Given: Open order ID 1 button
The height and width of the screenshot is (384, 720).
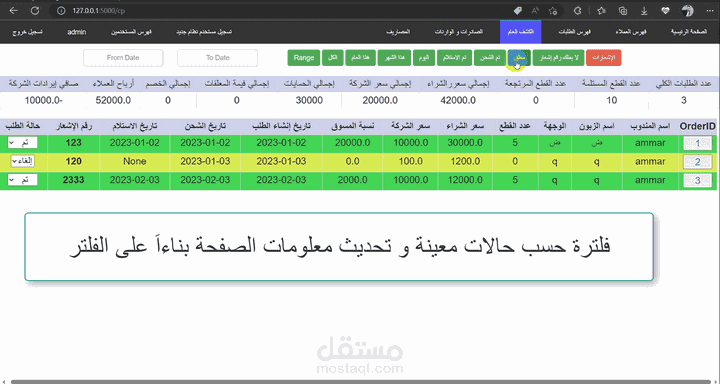Looking at the screenshot, I should (x=698, y=144).
